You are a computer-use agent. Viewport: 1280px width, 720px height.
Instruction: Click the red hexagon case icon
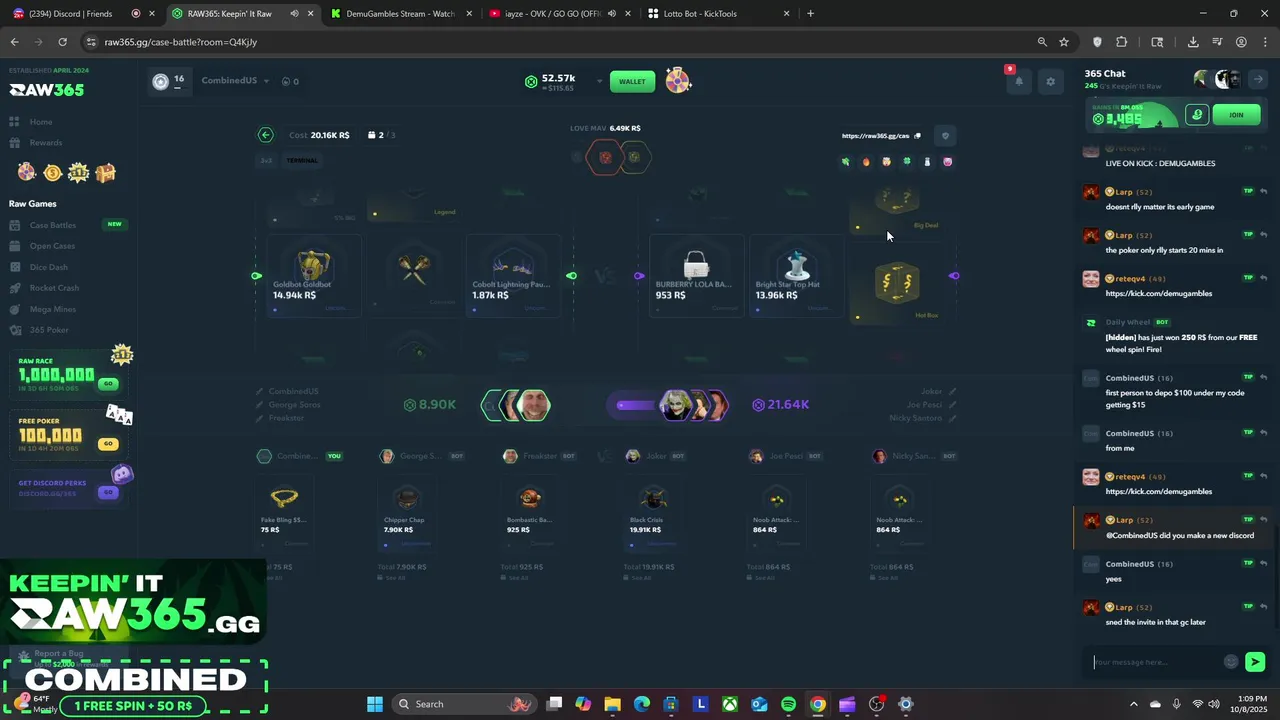[x=605, y=157]
